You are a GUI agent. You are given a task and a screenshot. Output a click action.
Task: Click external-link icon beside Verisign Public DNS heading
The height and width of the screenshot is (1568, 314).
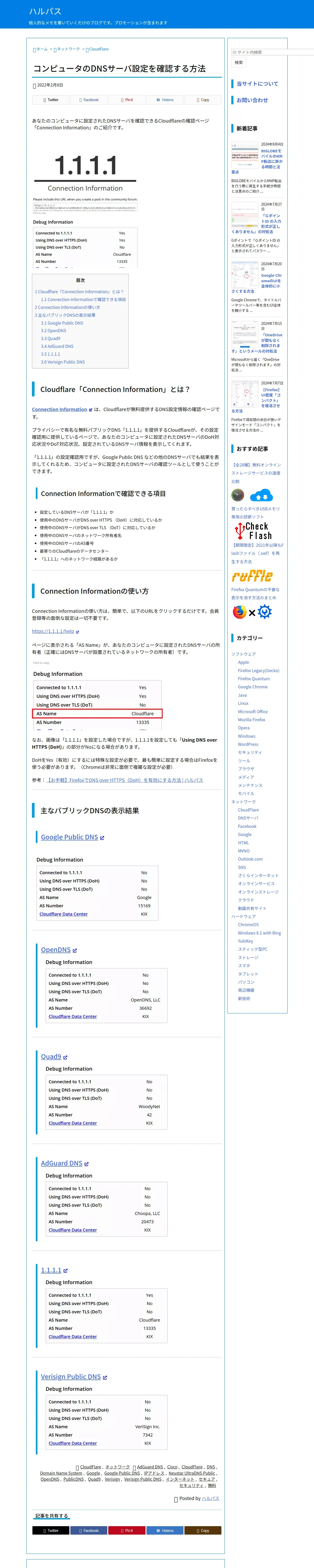pos(105,1377)
